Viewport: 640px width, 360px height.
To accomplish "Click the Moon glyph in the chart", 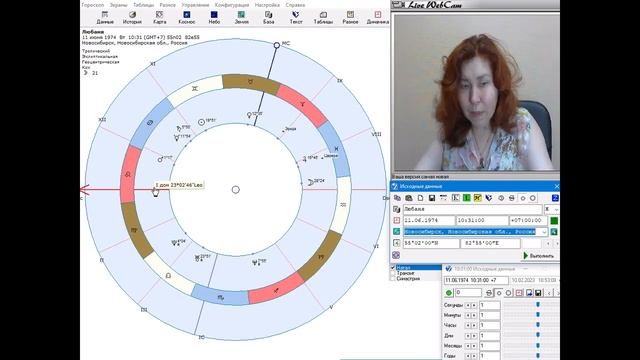I will [311, 182].
